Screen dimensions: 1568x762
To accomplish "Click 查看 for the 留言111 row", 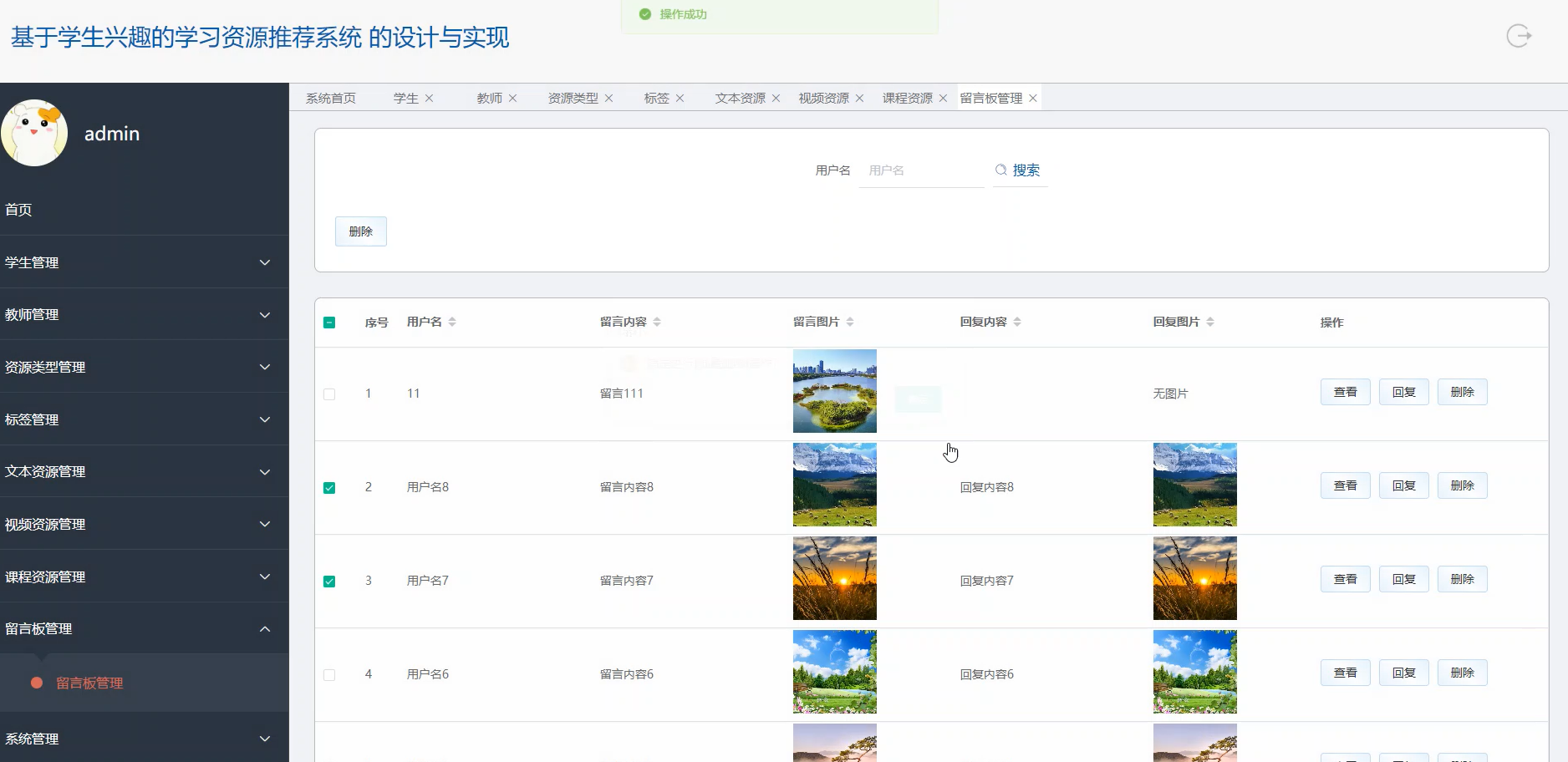I will pos(1346,392).
